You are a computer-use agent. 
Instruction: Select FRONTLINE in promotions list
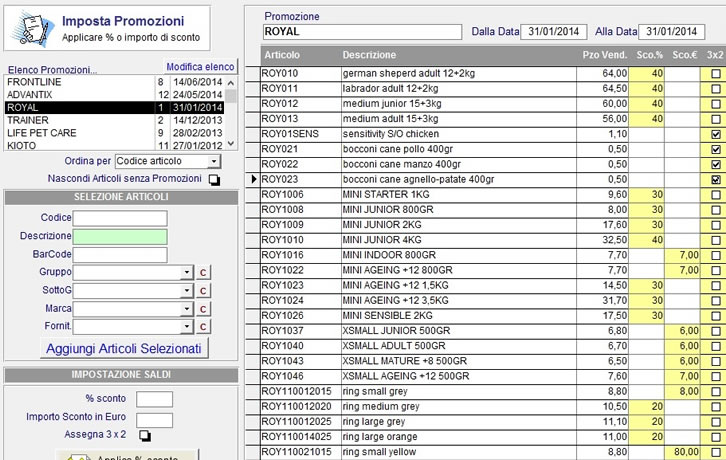tap(114, 82)
